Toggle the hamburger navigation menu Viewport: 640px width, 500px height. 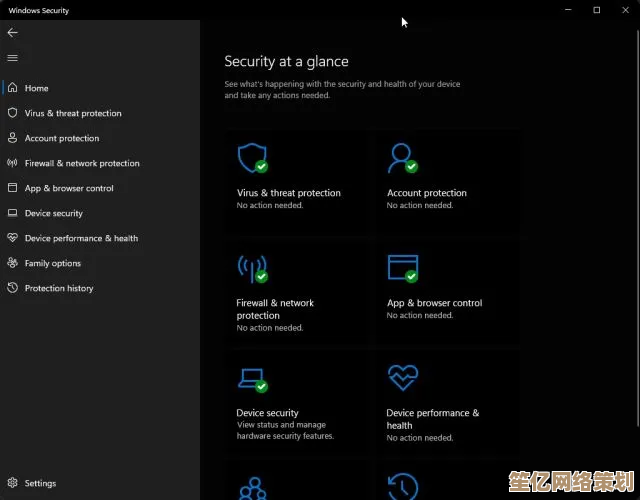(x=13, y=58)
